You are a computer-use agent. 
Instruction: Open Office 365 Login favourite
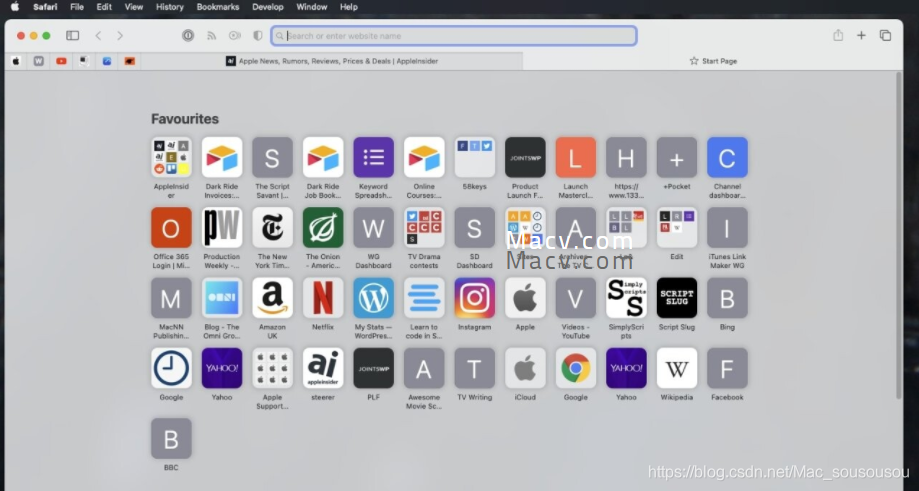[171, 227]
